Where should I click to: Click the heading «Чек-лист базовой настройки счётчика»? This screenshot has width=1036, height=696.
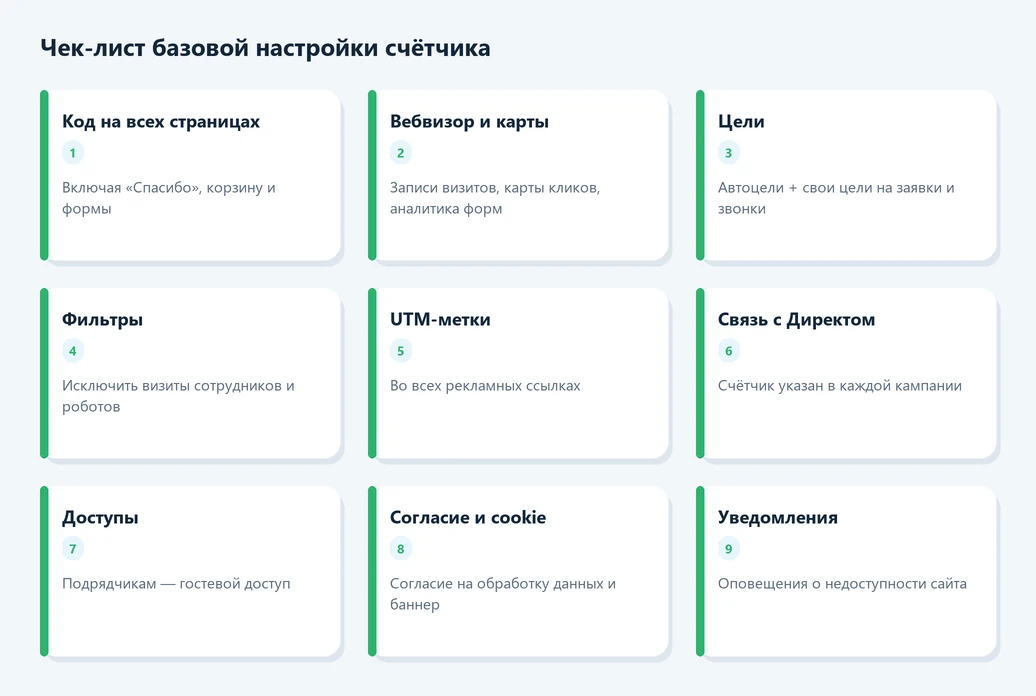coord(265,48)
